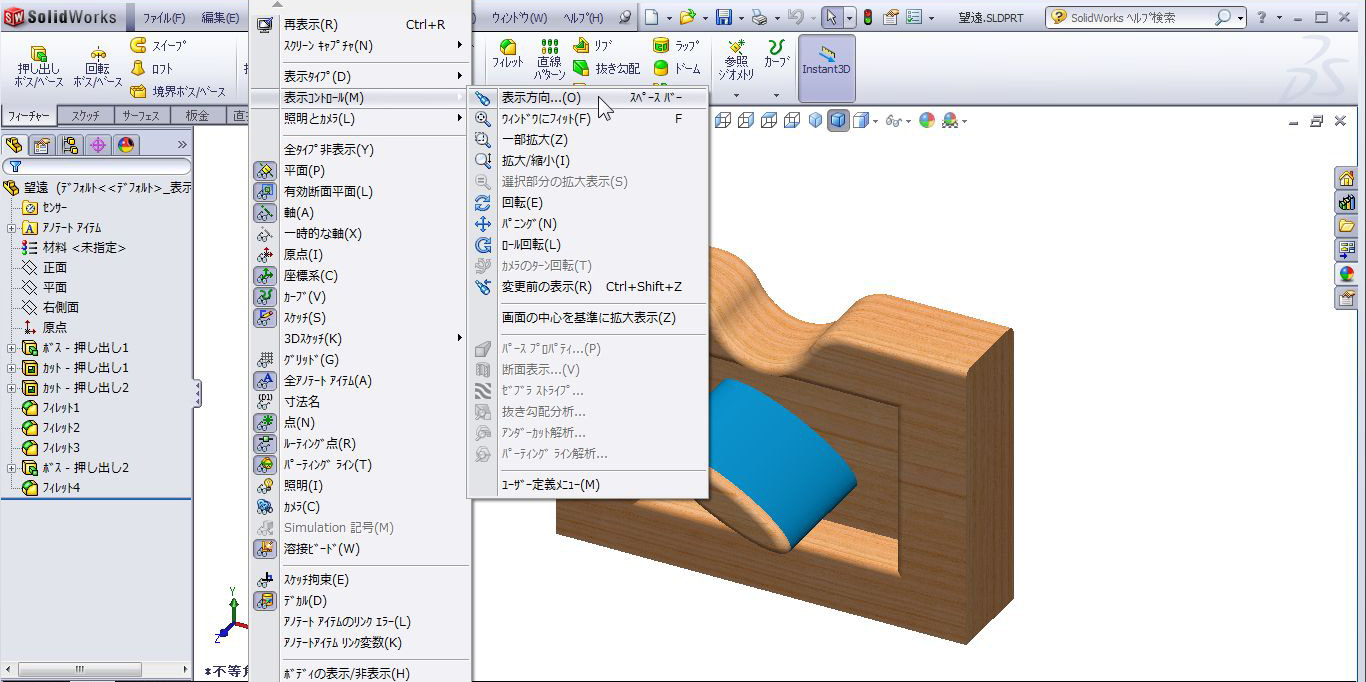Click 再表示(R) redraw entry
The height and width of the screenshot is (682, 1366).
pos(360,25)
